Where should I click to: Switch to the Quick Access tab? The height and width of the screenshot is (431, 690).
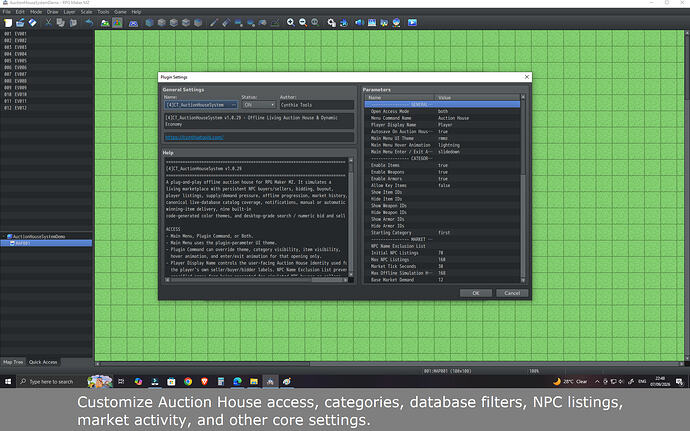(43, 362)
